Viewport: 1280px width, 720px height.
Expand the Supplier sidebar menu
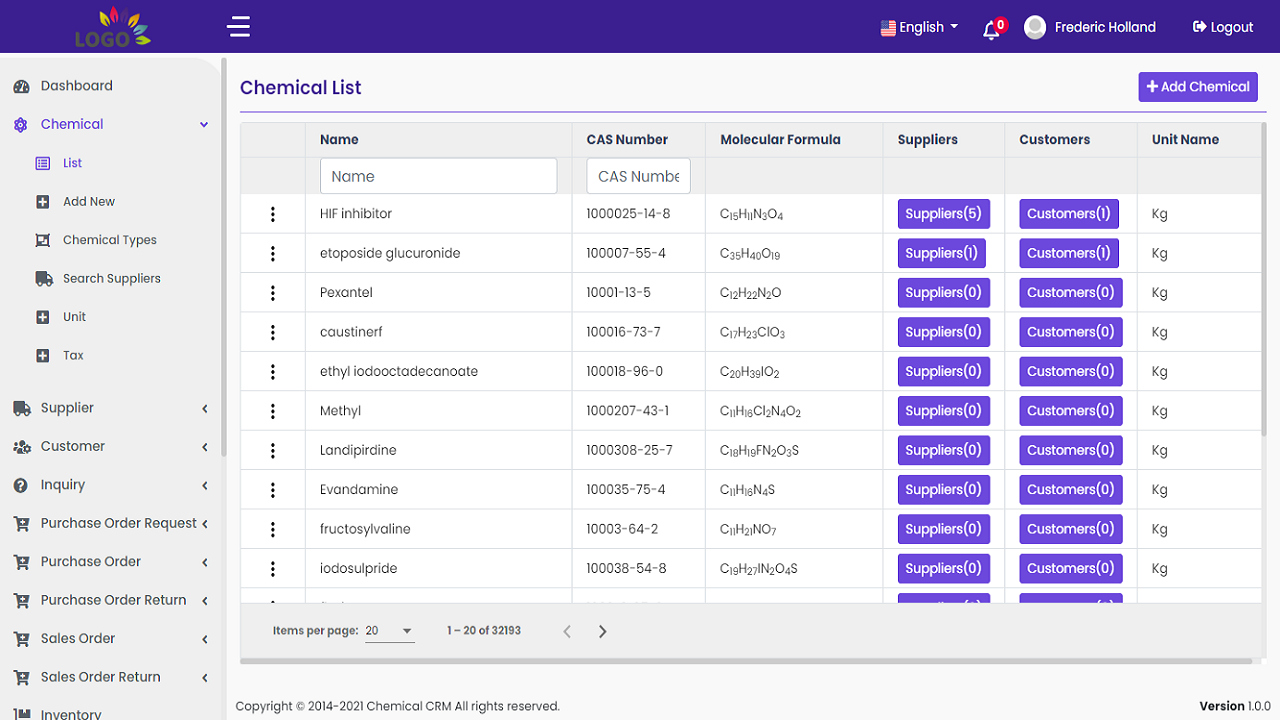pyautogui.click(x=110, y=408)
